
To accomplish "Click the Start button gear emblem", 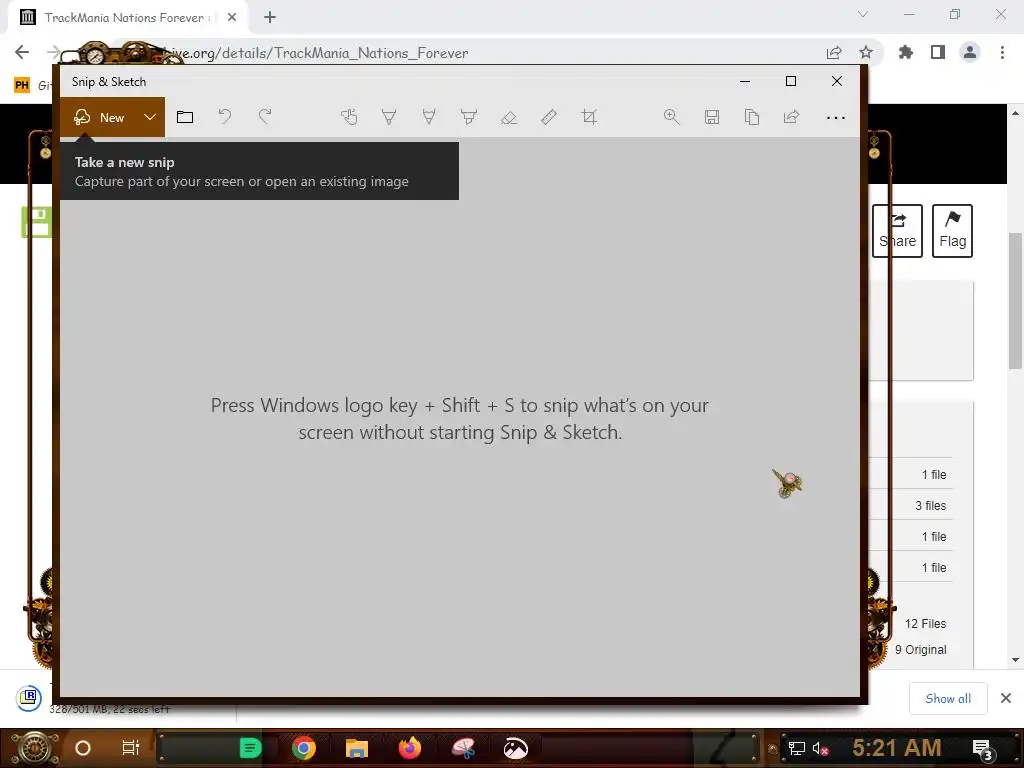I will click(36, 748).
